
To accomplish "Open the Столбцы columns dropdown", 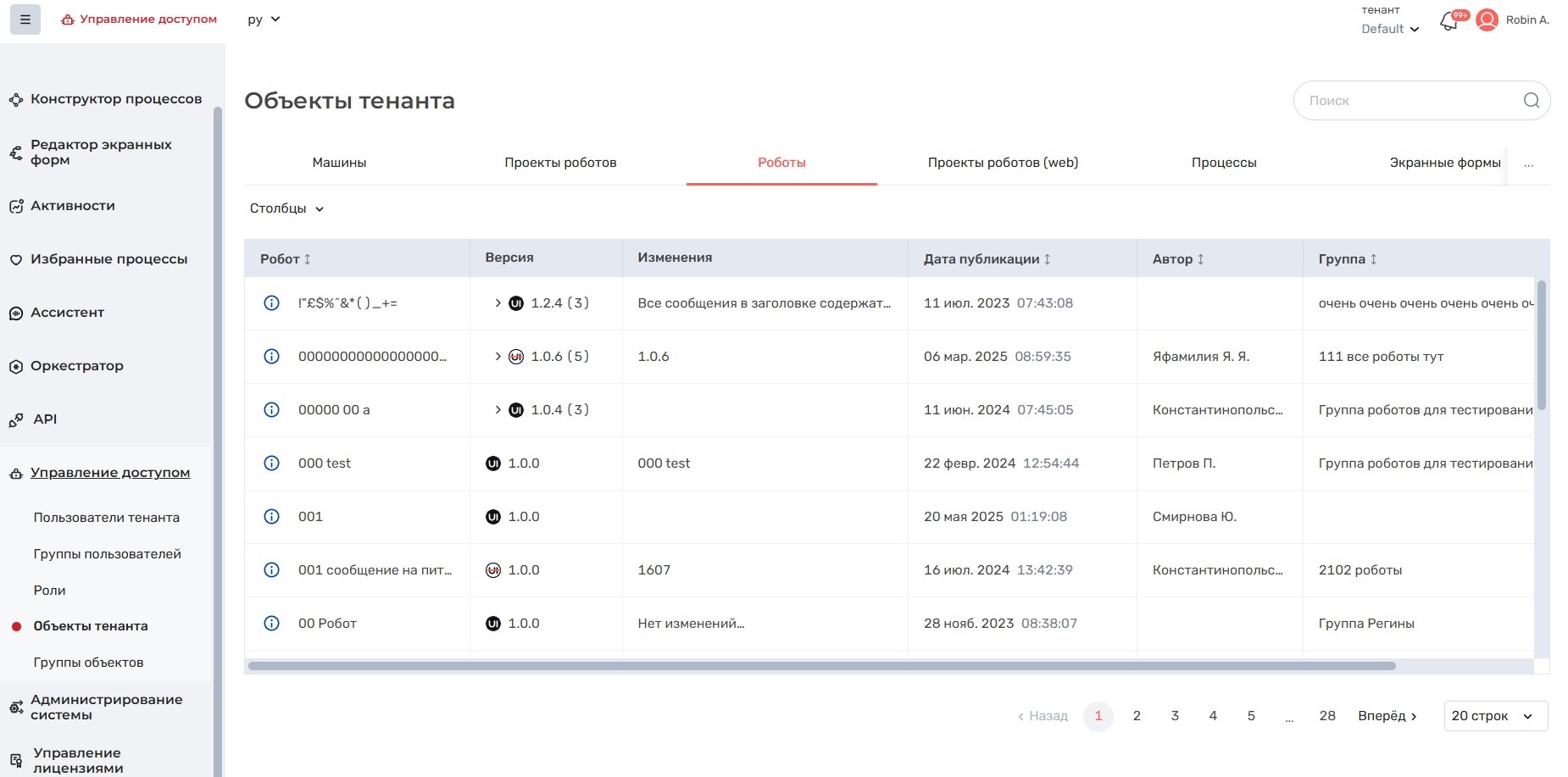I will [x=286, y=208].
